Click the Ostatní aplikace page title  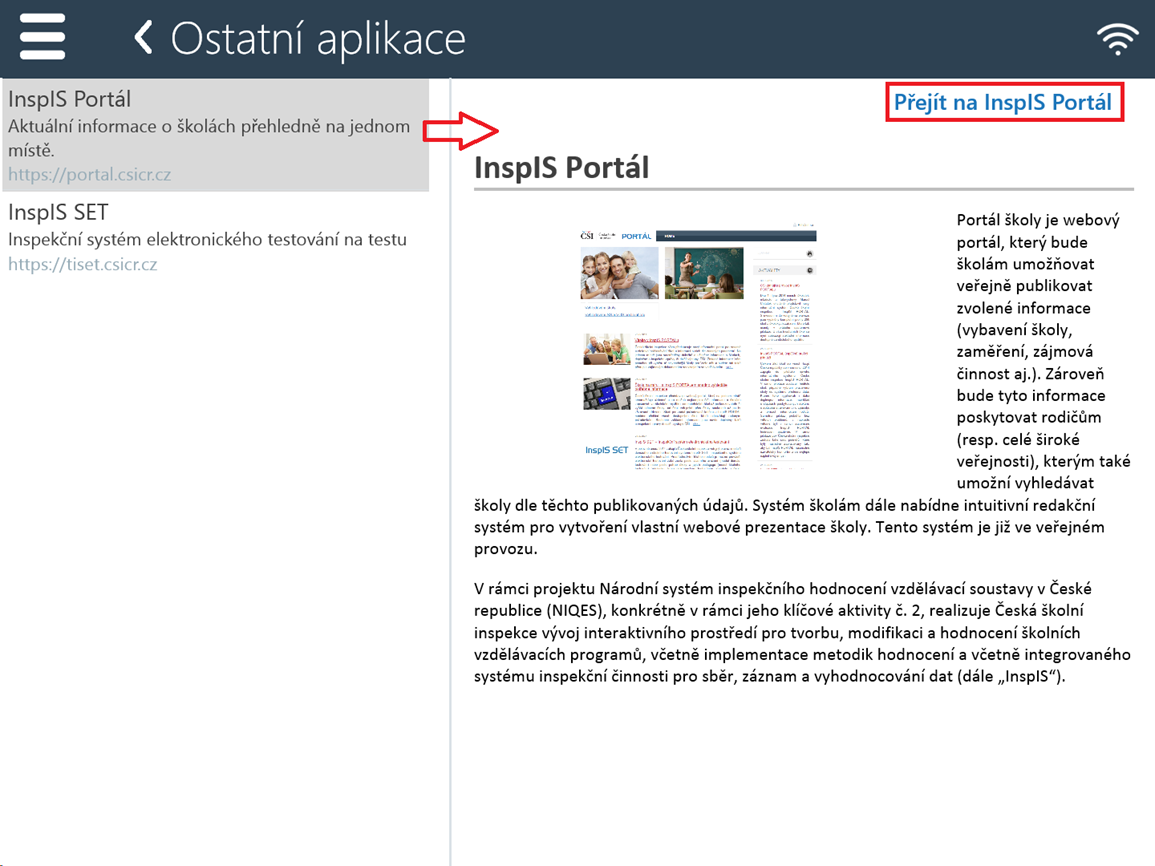318,38
